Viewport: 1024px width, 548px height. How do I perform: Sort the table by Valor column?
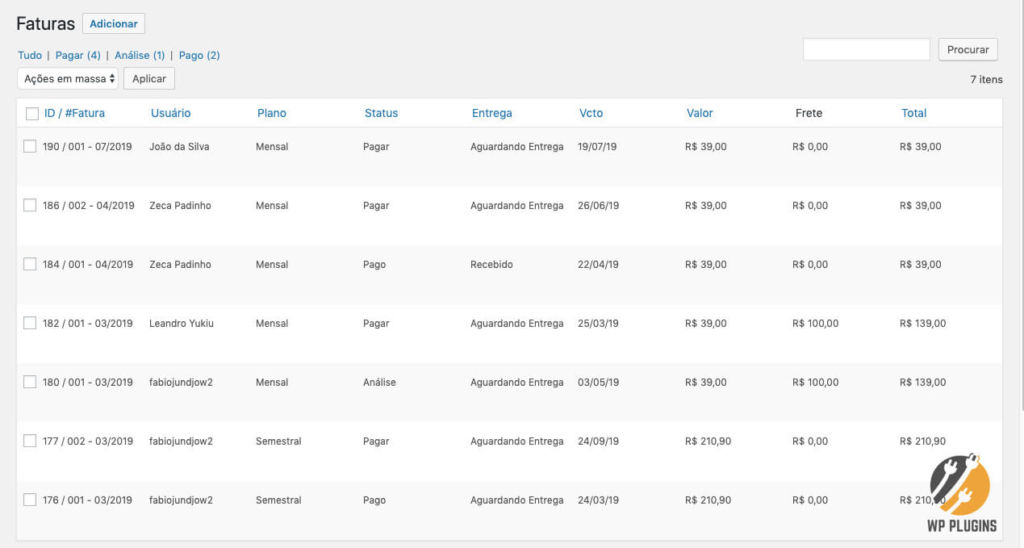[x=699, y=113]
